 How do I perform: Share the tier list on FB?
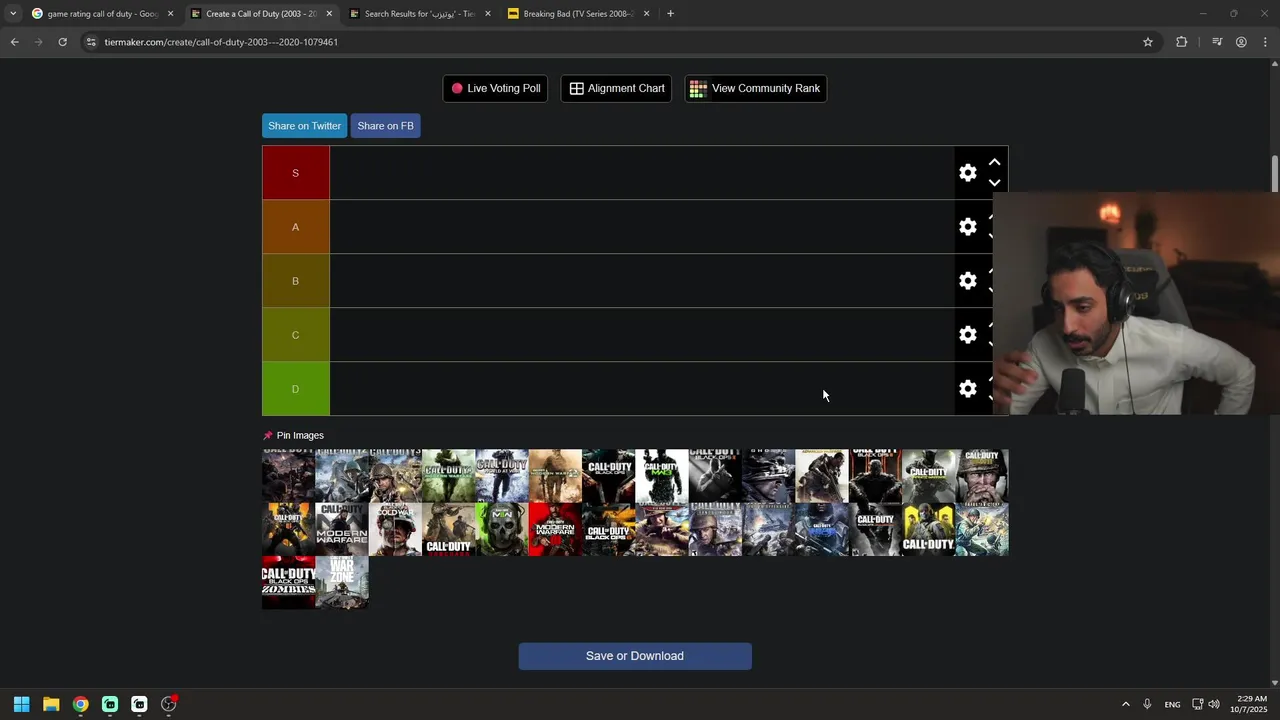pos(385,126)
